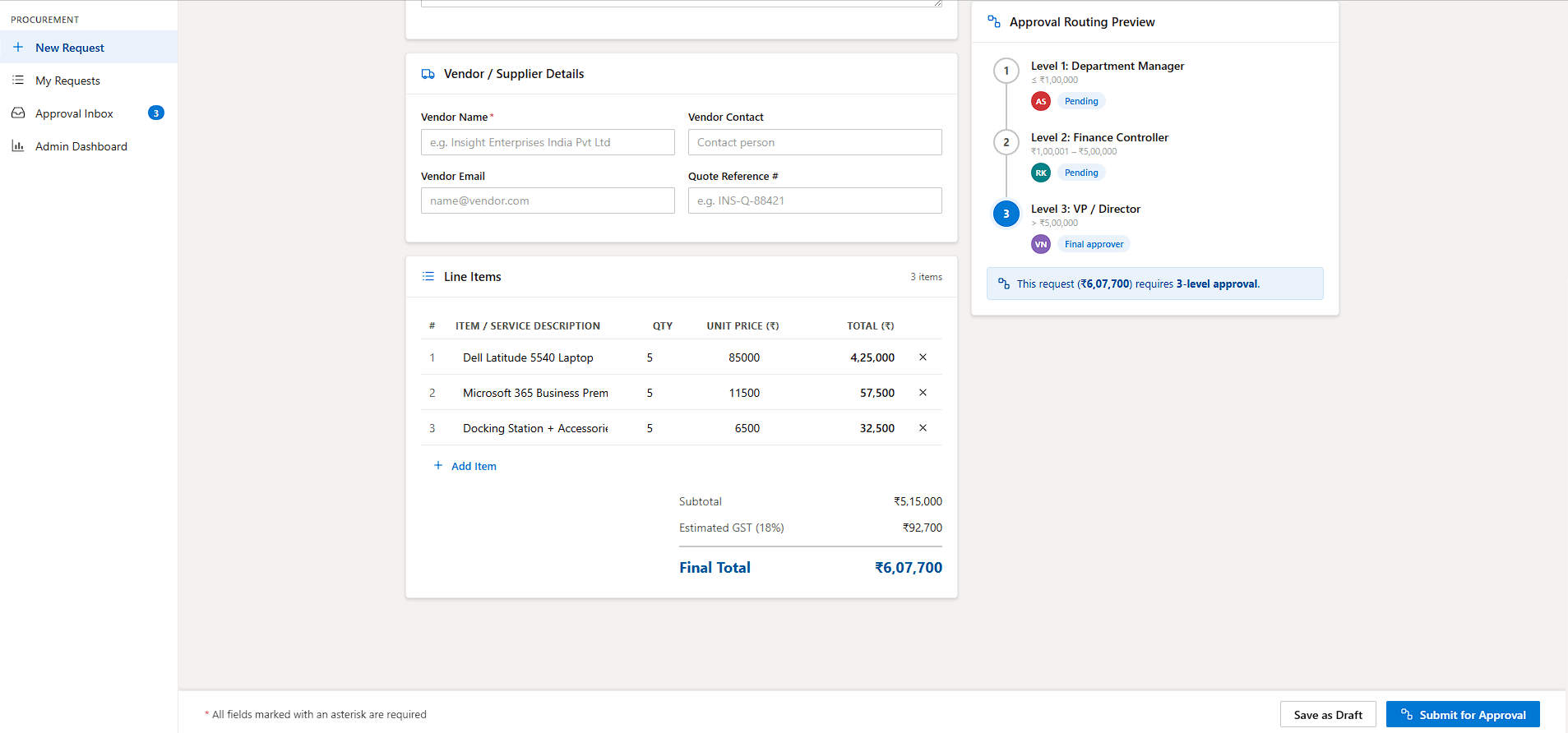Click the UNIT PRICE (₹) column header
1568x733 pixels.
point(742,326)
